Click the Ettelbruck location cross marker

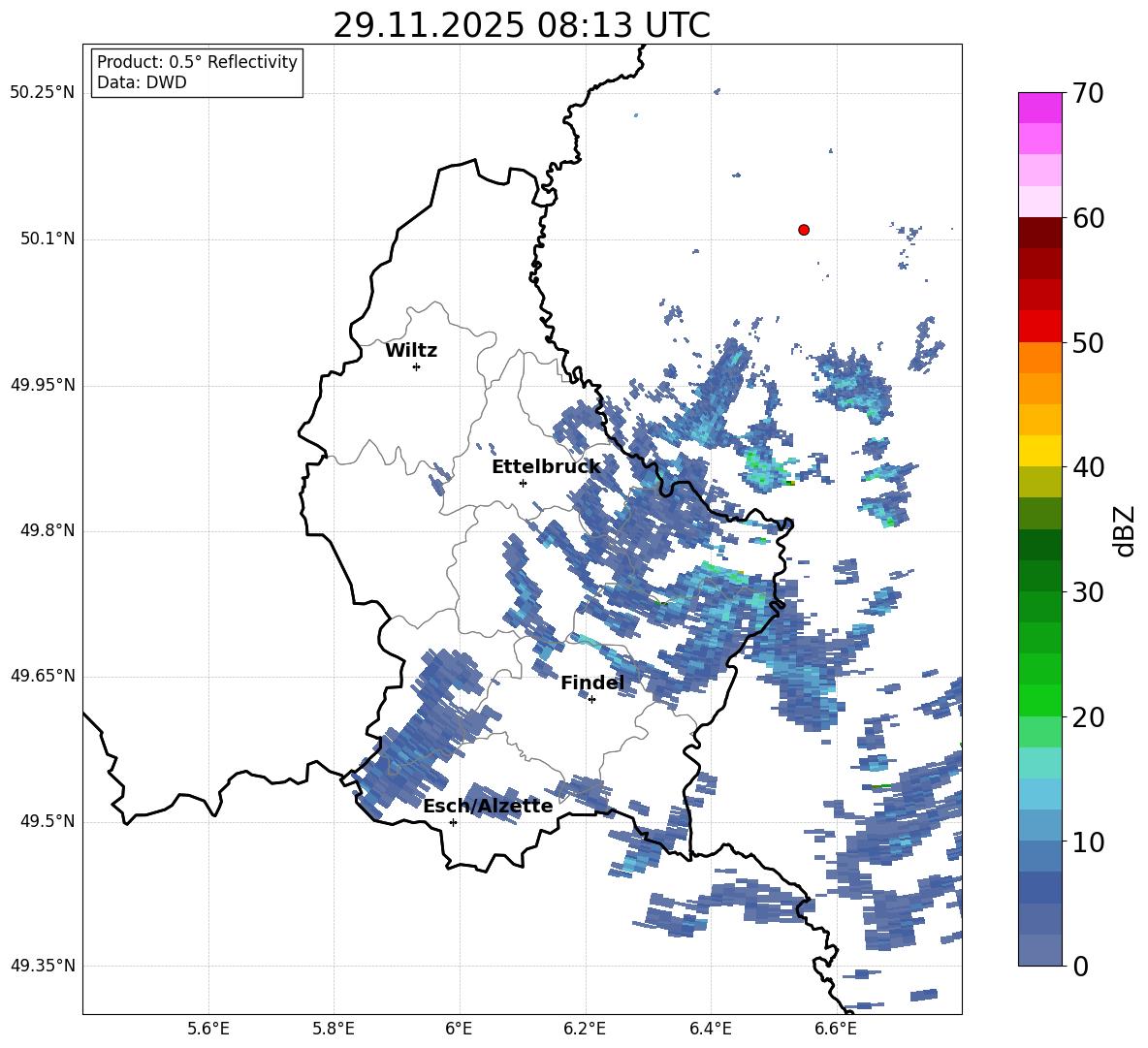[x=523, y=483]
